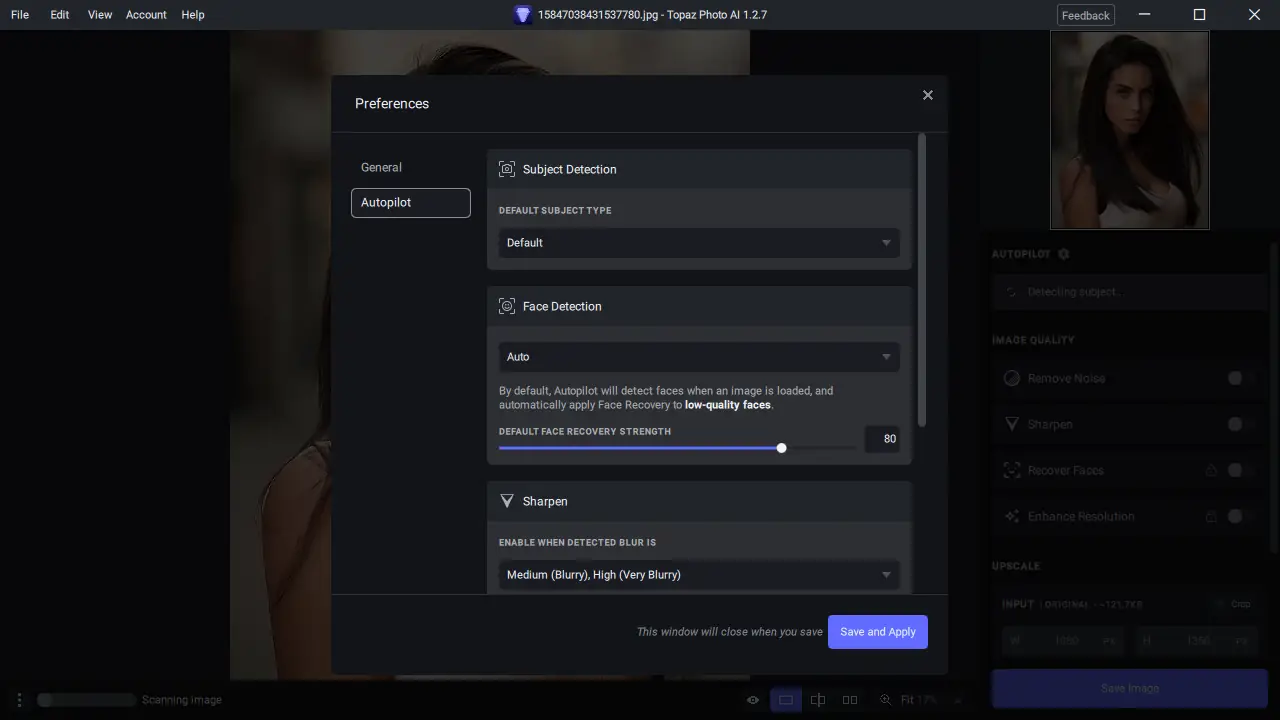
Task: Click the 'DEFAULT SUBJECT TYPE' label
Action: point(555,211)
